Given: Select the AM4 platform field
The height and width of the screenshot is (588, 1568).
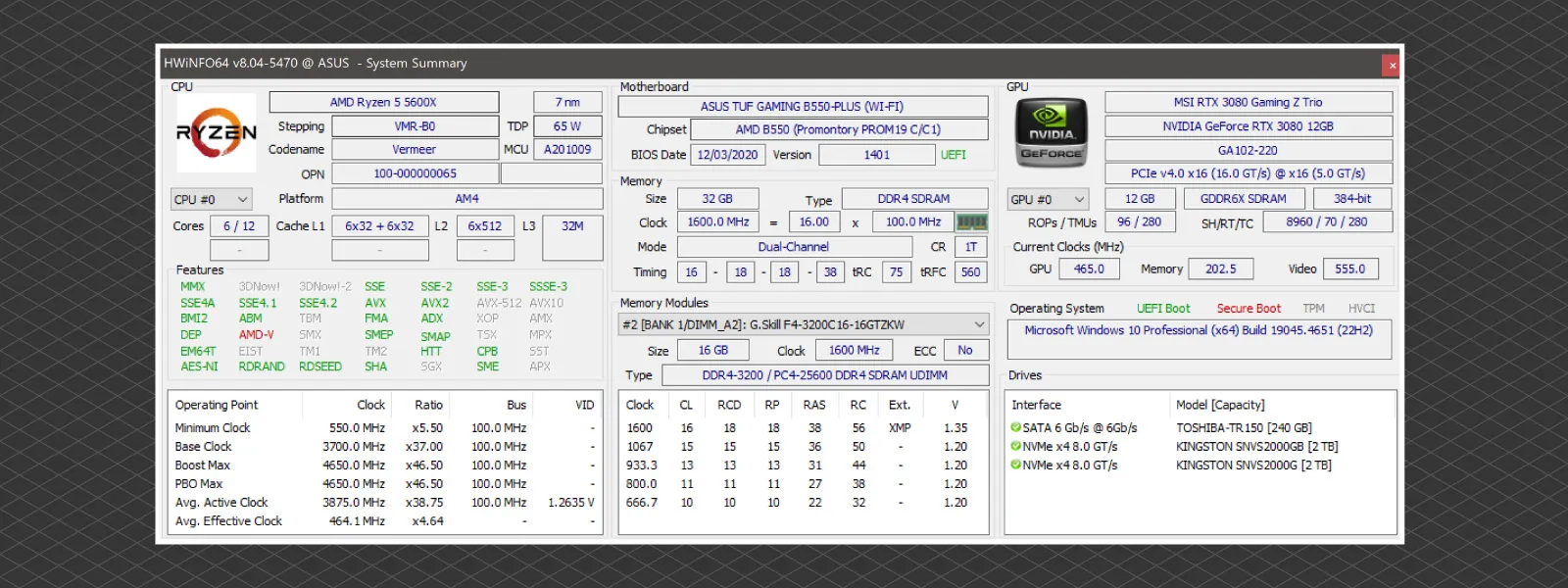Looking at the screenshot, I should click(466, 198).
